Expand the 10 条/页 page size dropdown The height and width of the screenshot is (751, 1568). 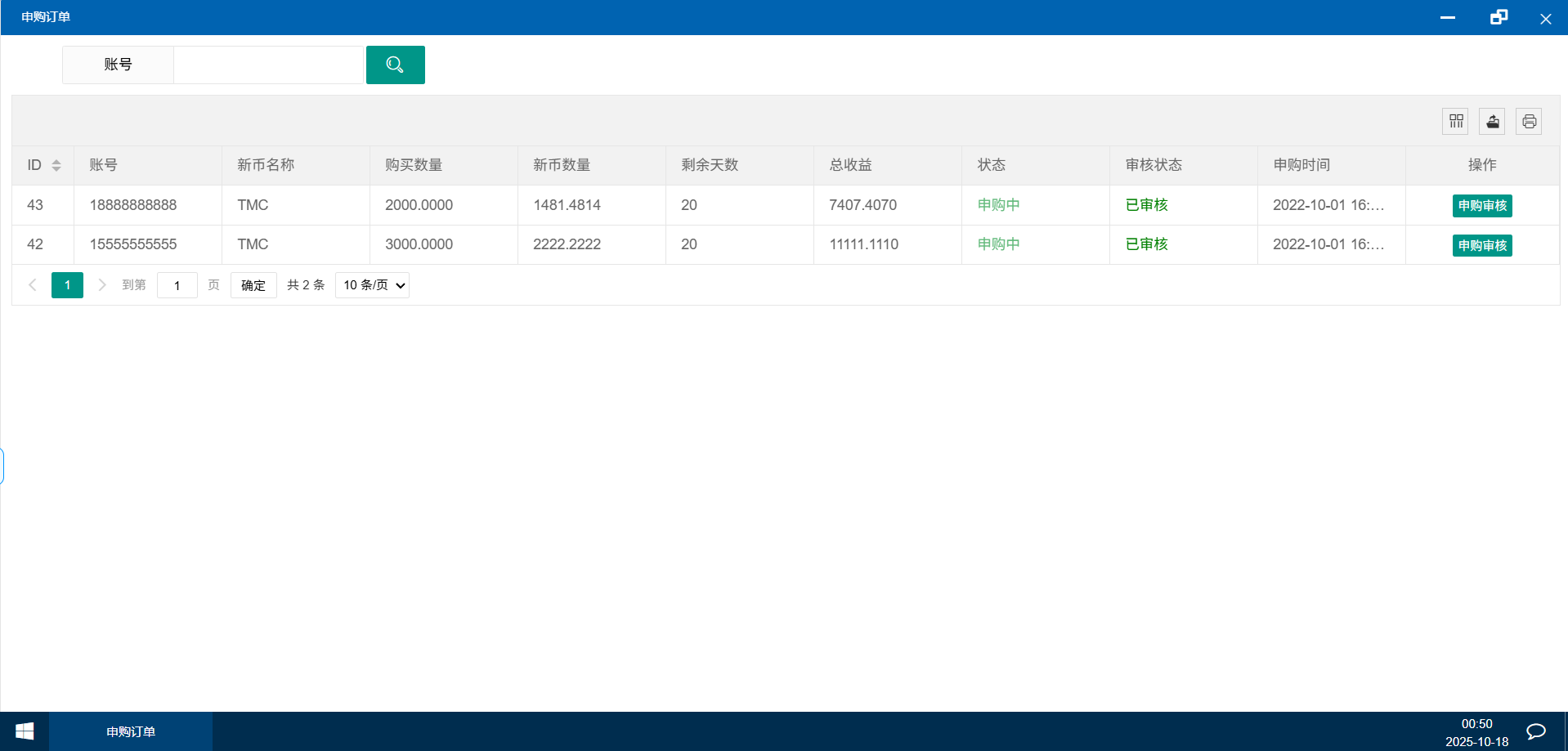coord(373,285)
